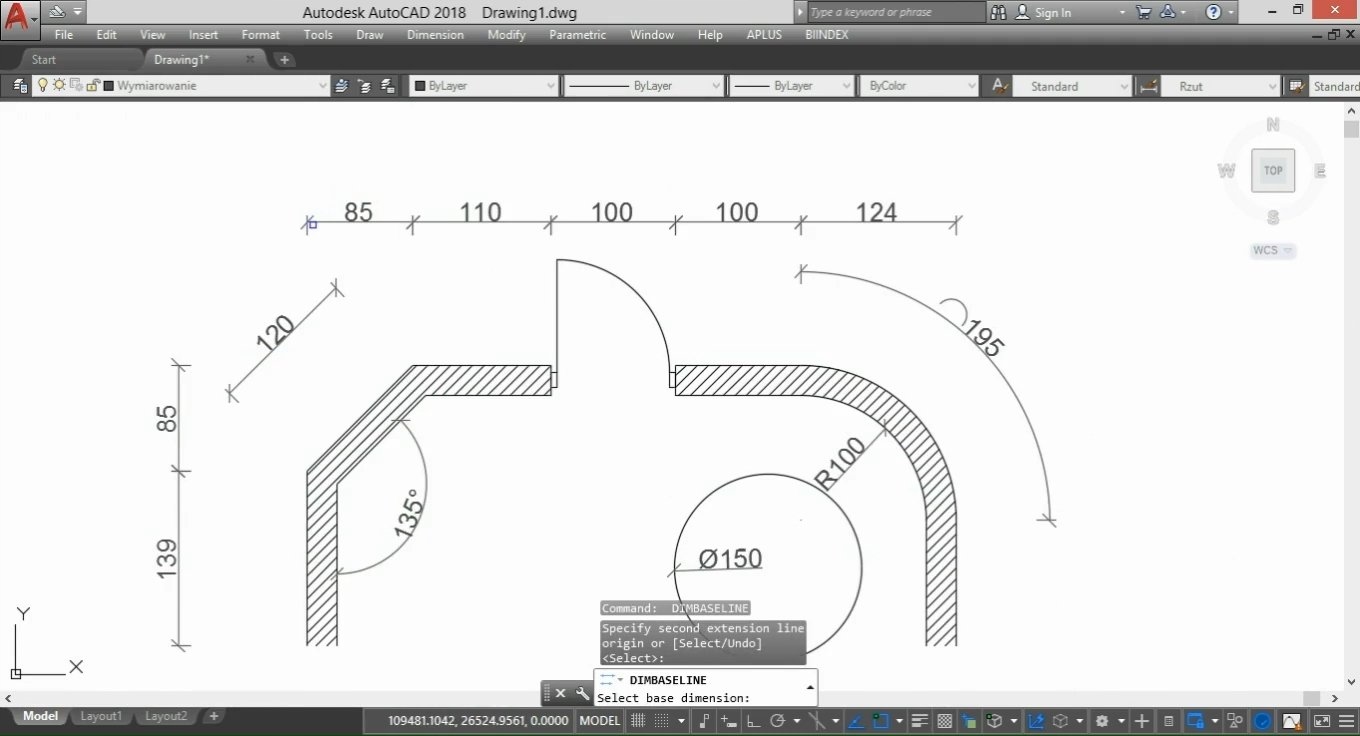Image resolution: width=1360 pixels, height=736 pixels.
Task: Click the TOP face of the ViewCube
Action: tap(1273, 170)
